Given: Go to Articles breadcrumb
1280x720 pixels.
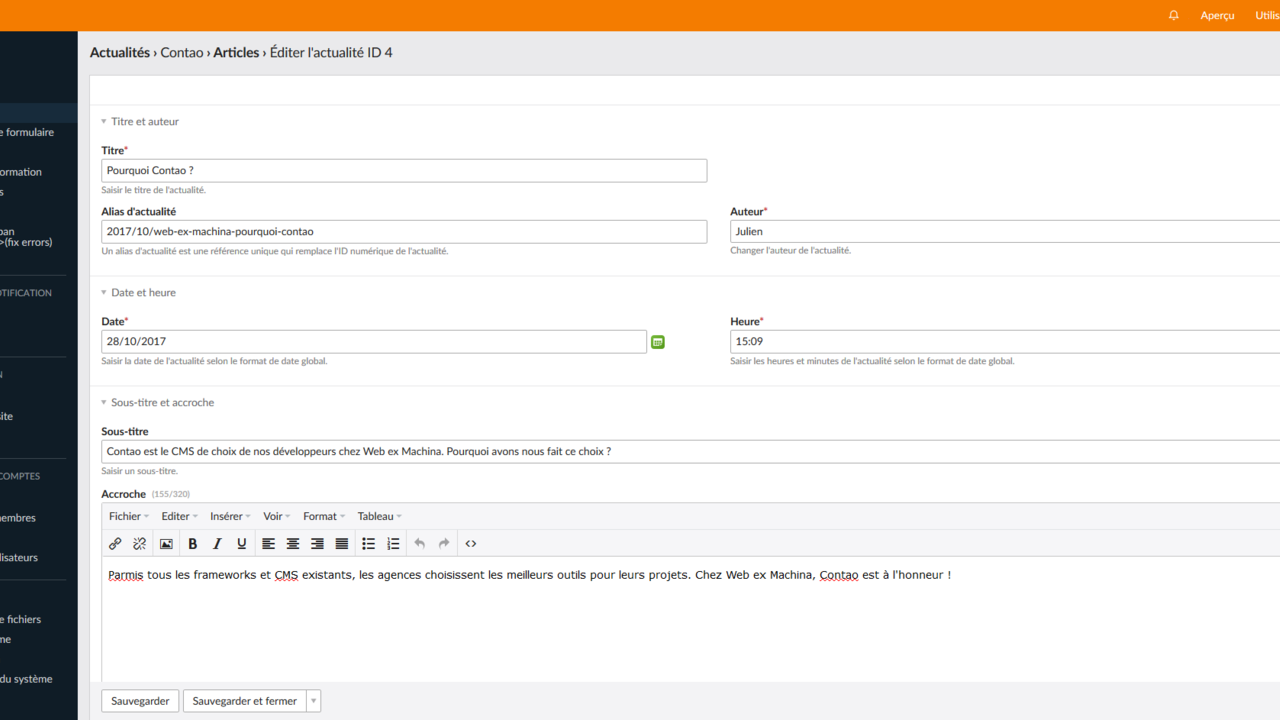Looking at the screenshot, I should pos(236,52).
